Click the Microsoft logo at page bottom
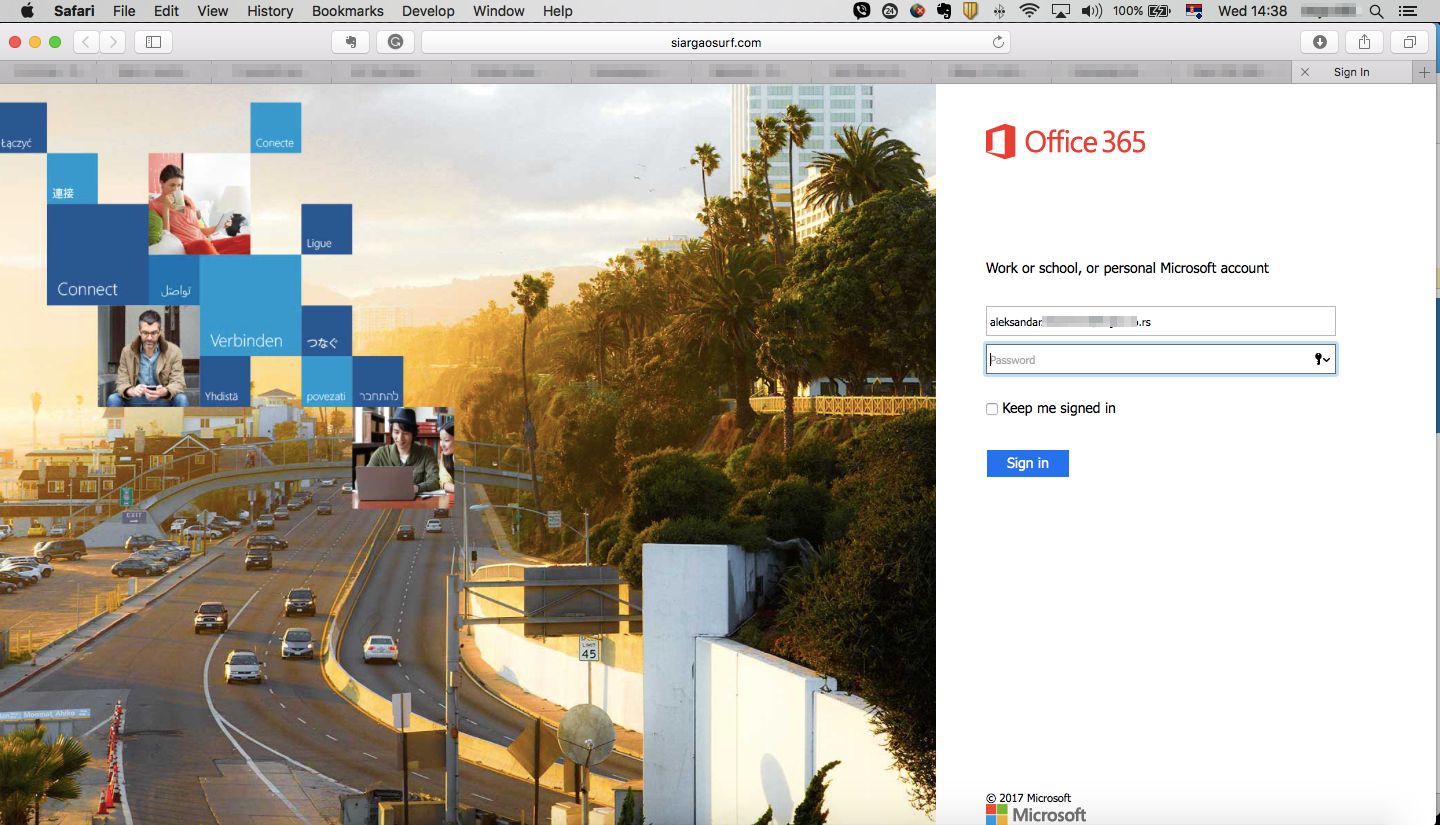Image resolution: width=1440 pixels, height=825 pixels. [x=1036, y=815]
